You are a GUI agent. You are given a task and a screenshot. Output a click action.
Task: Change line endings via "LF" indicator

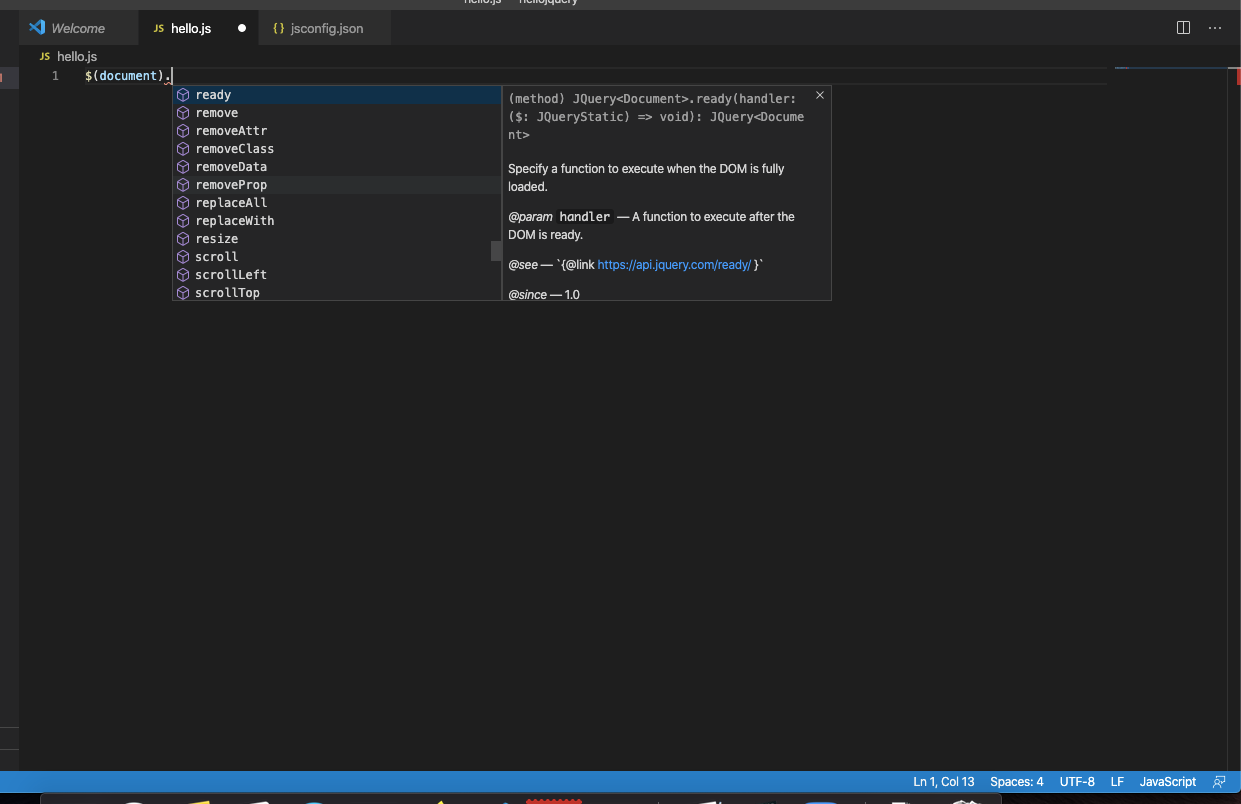[x=1116, y=781]
